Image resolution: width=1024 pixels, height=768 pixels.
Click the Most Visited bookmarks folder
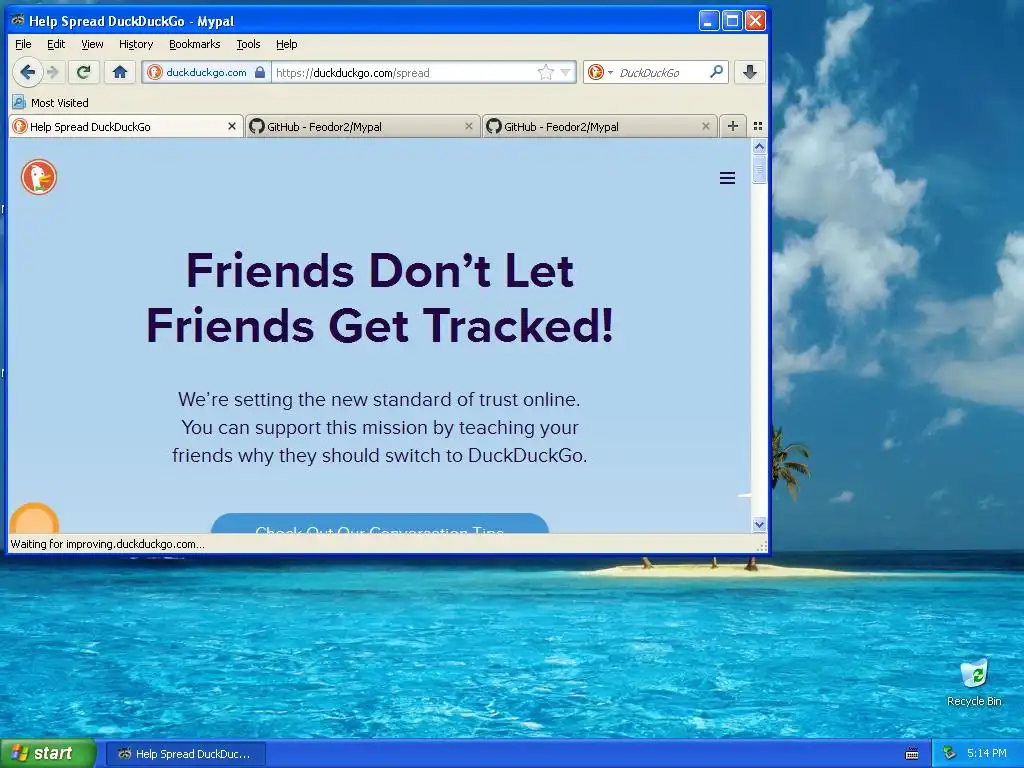51,103
